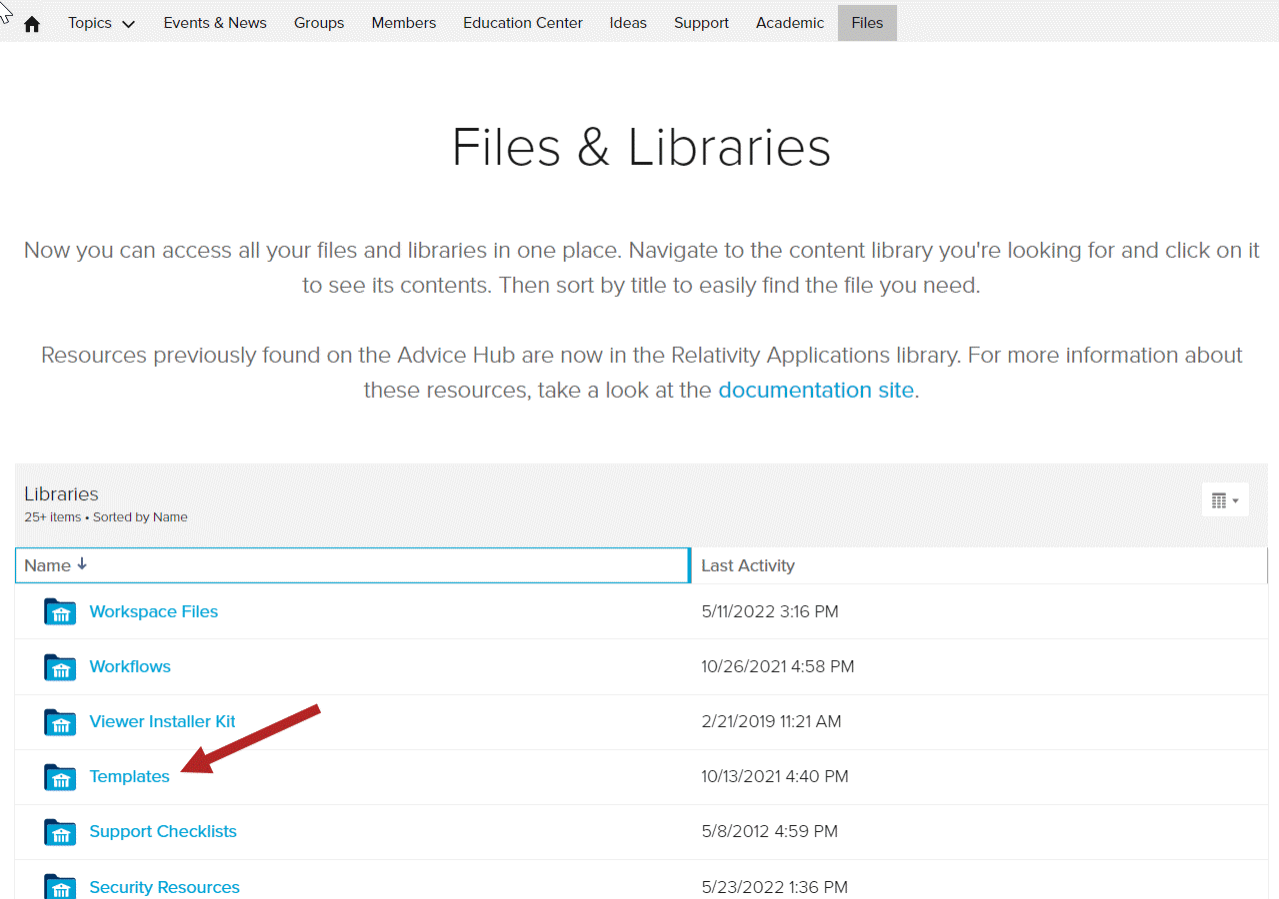Screen dimensions: 1279x899
Task: Click the Viewer Installer Kit folder icon
Action: (x=60, y=722)
